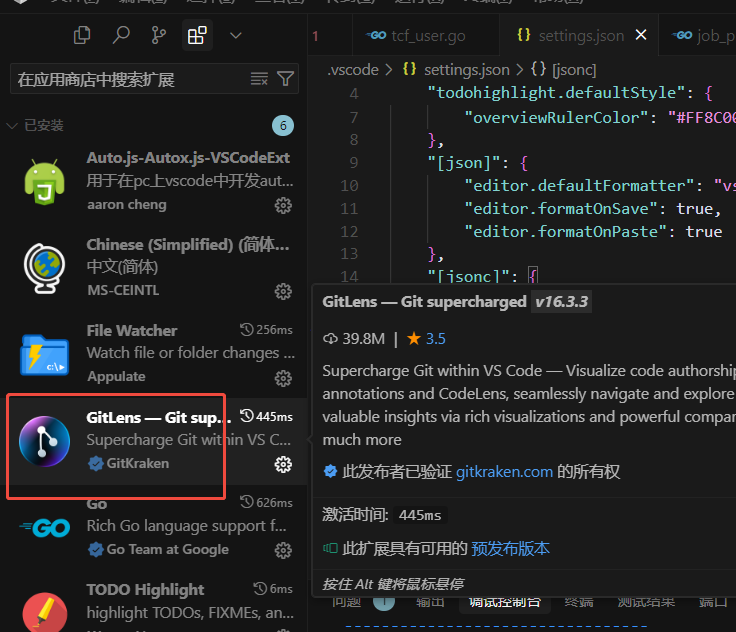Click settings.json breadcrumb segment
Screen dimensions: 736x632
[467, 70]
